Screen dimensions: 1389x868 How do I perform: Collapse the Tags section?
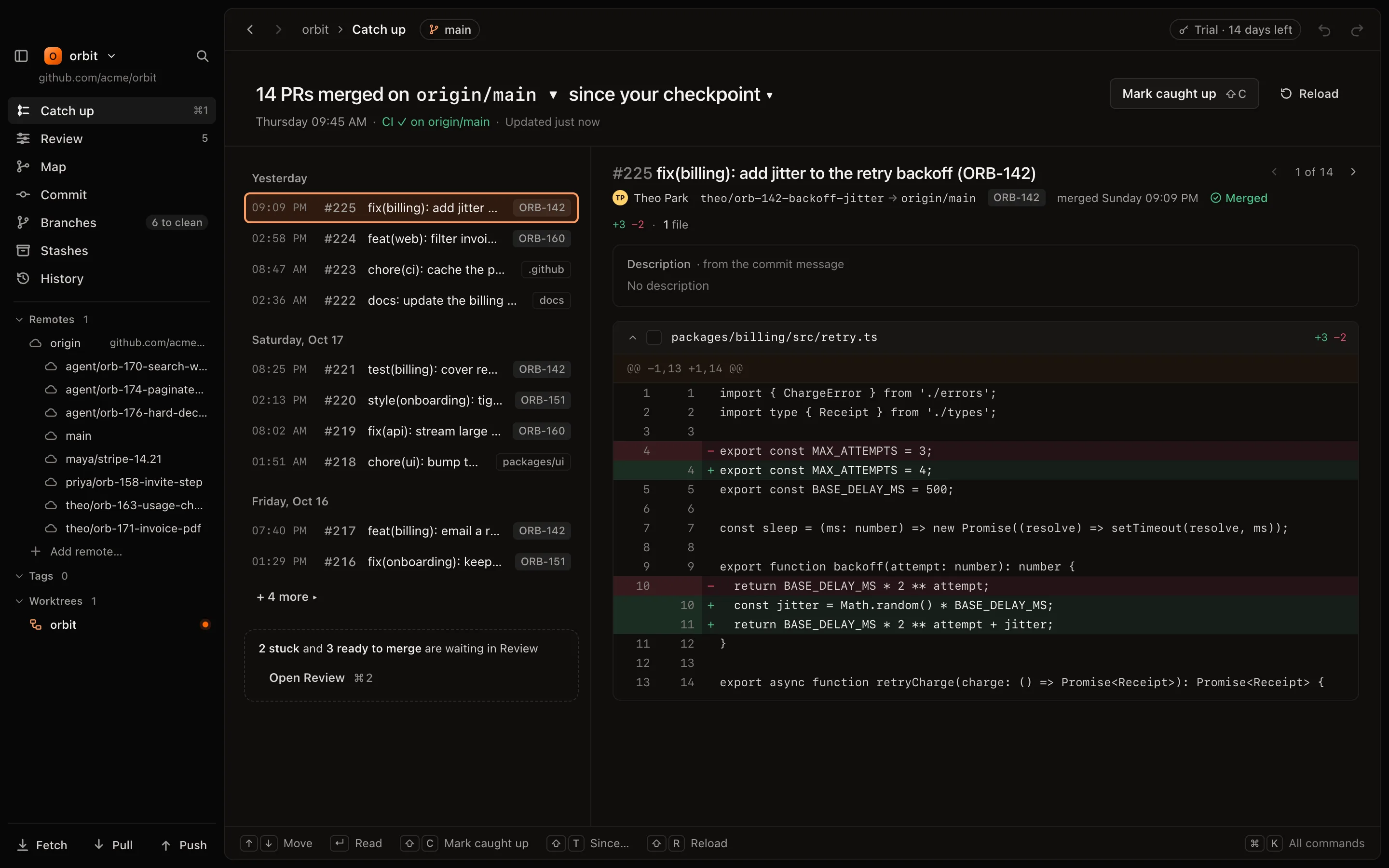19,576
